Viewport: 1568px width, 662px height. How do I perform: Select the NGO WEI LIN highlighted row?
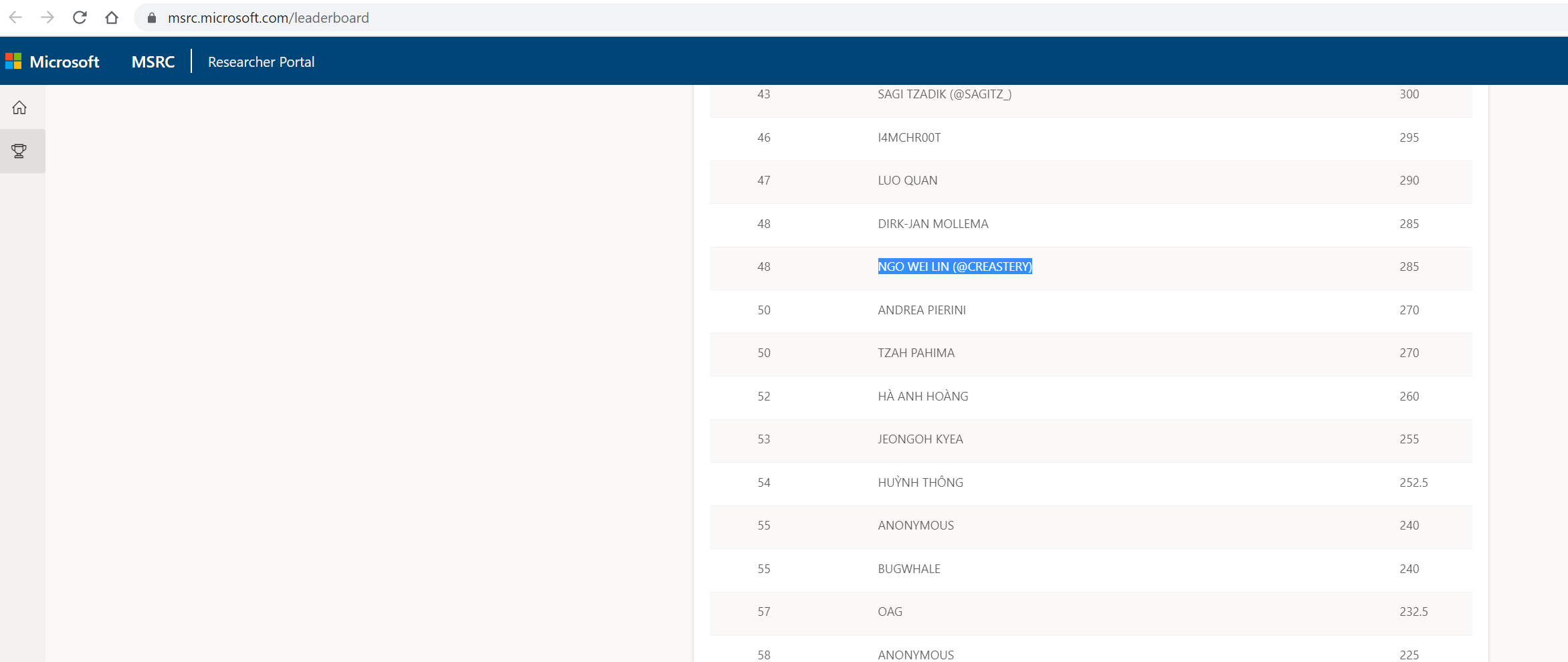coord(955,266)
